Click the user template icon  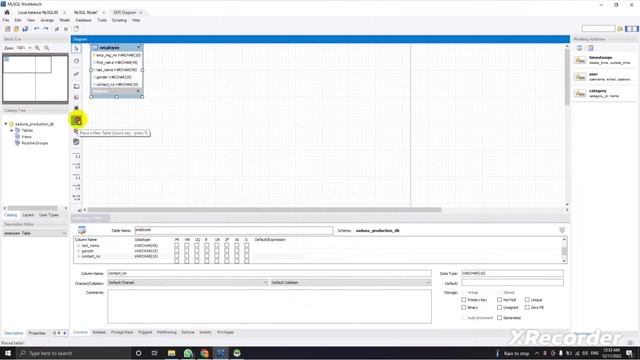(x=580, y=77)
